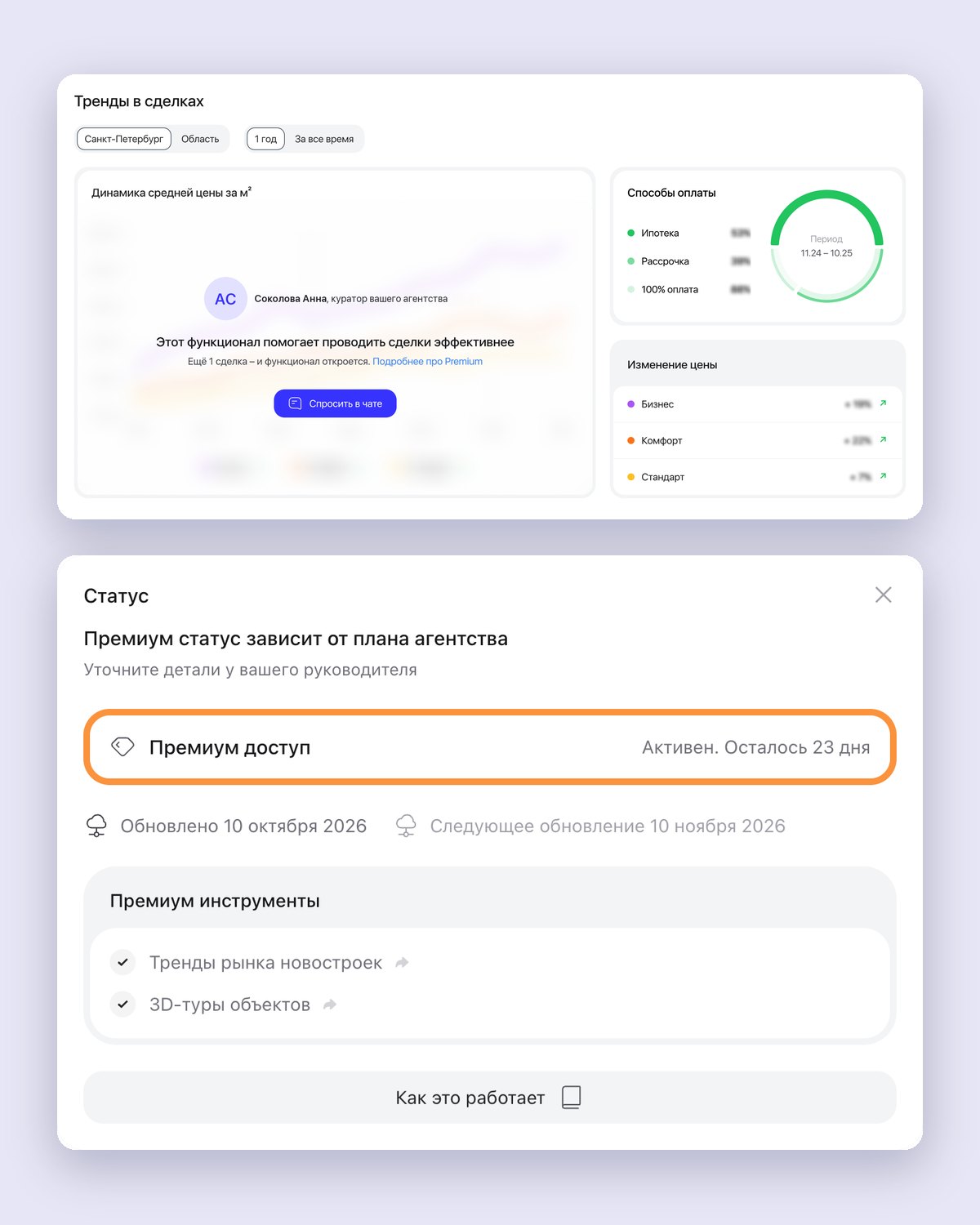Switch to the Область region tab
The width and height of the screenshot is (980, 1225).
click(200, 139)
